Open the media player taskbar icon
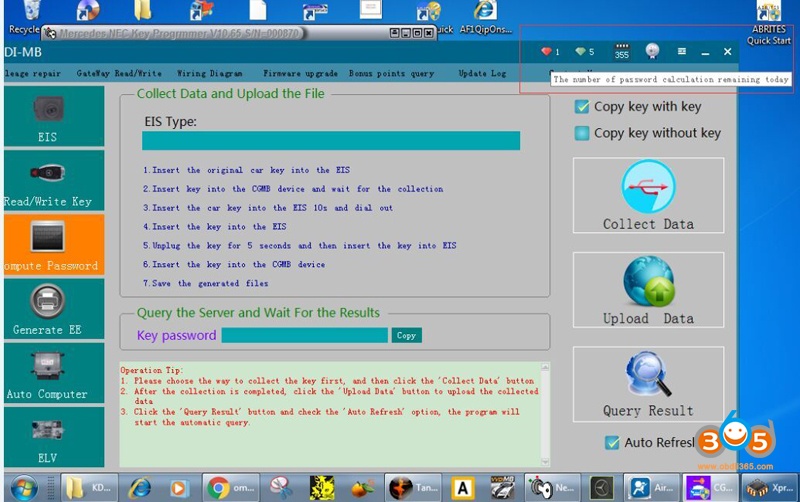The width and height of the screenshot is (800, 502). pyautogui.click(x=178, y=488)
